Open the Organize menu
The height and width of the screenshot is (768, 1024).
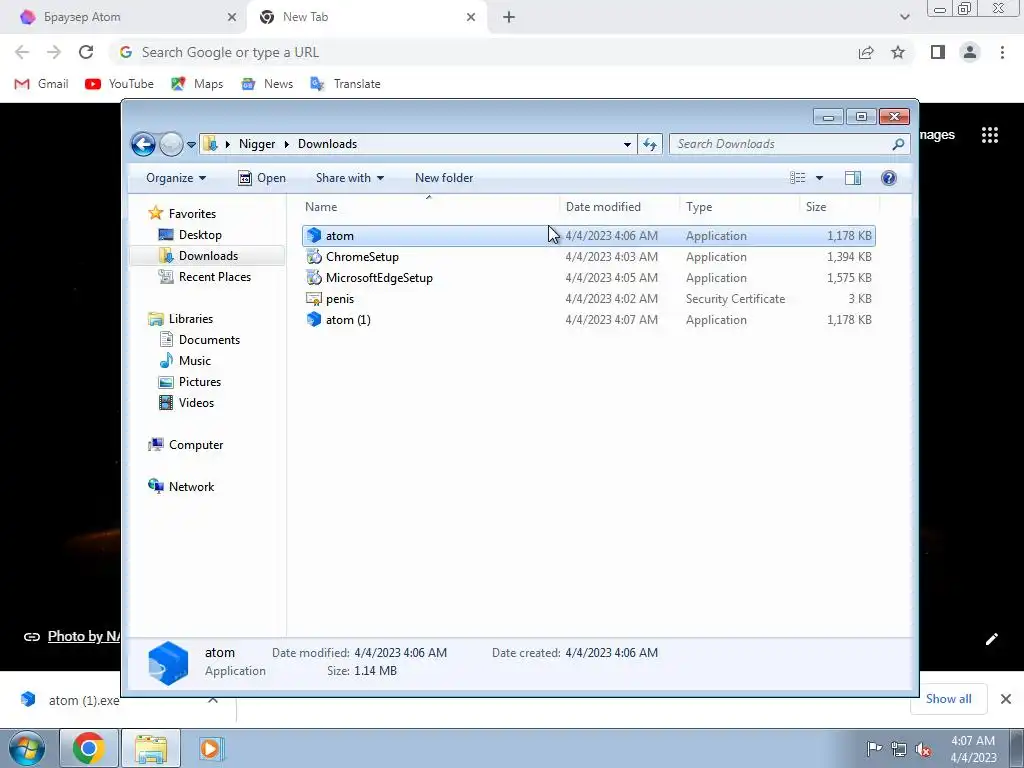click(176, 178)
